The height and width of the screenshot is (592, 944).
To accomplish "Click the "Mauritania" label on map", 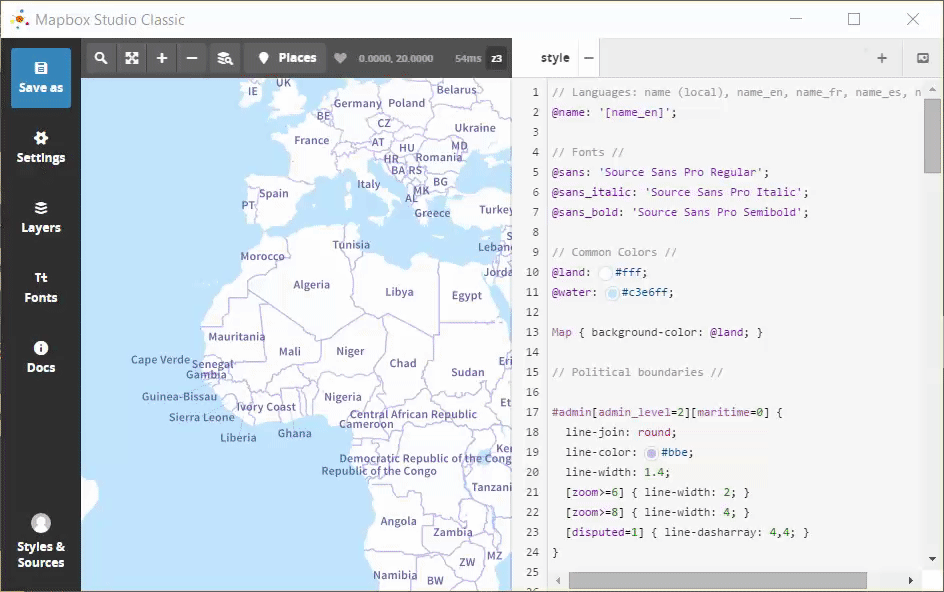I will click(x=237, y=337).
